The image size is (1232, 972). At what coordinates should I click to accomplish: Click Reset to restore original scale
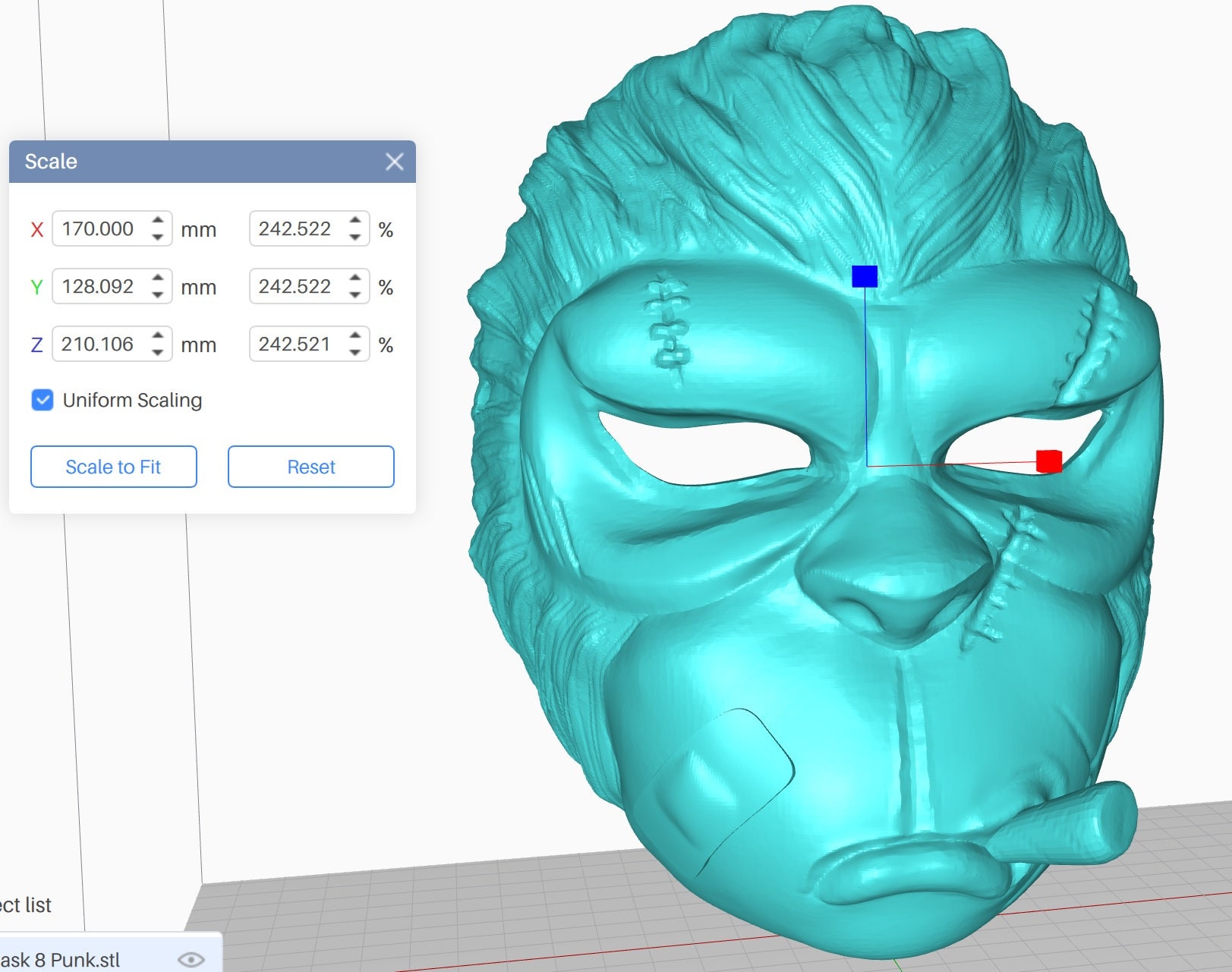coord(310,467)
